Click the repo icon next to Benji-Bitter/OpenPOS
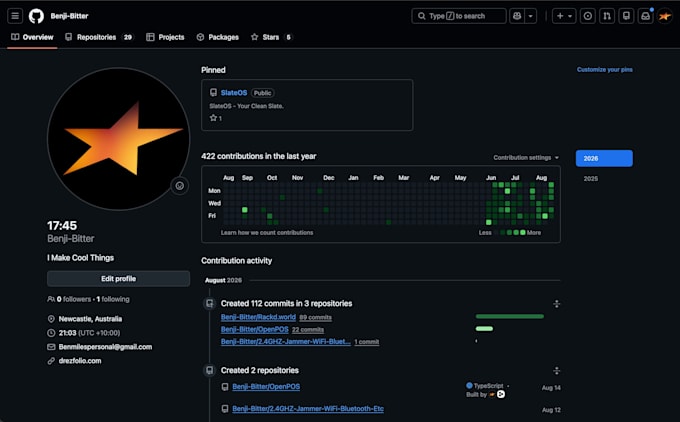Image resolution: width=680 pixels, height=422 pixels. pos(225,386)
